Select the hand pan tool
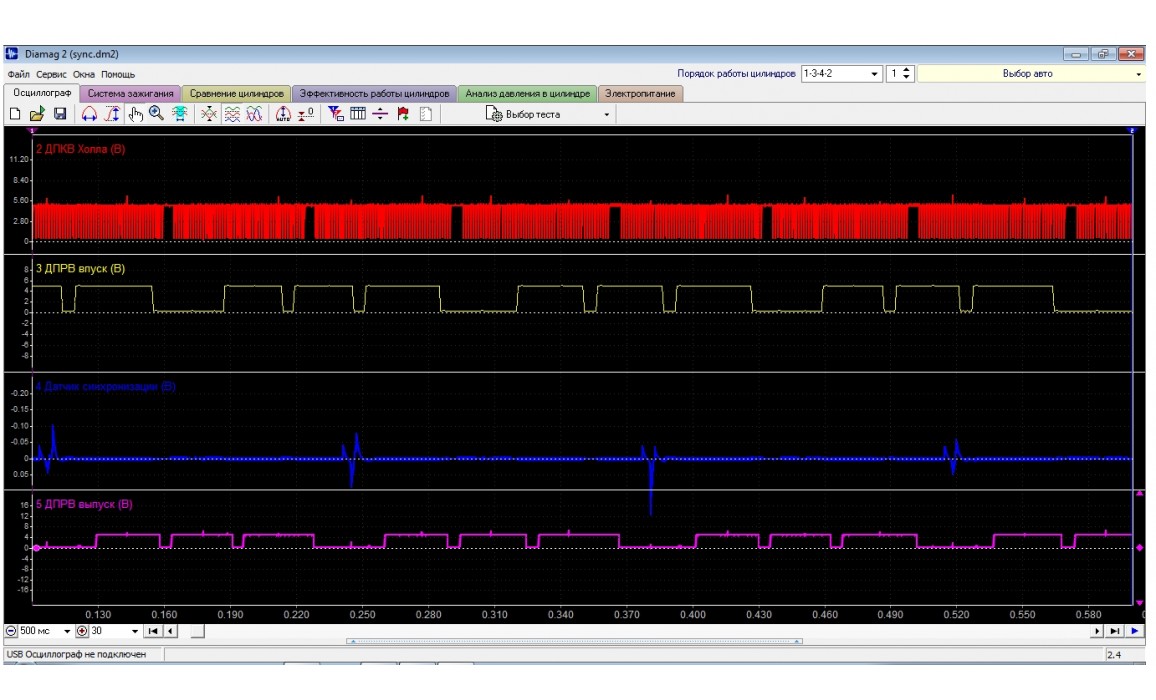 click(135, 115)
